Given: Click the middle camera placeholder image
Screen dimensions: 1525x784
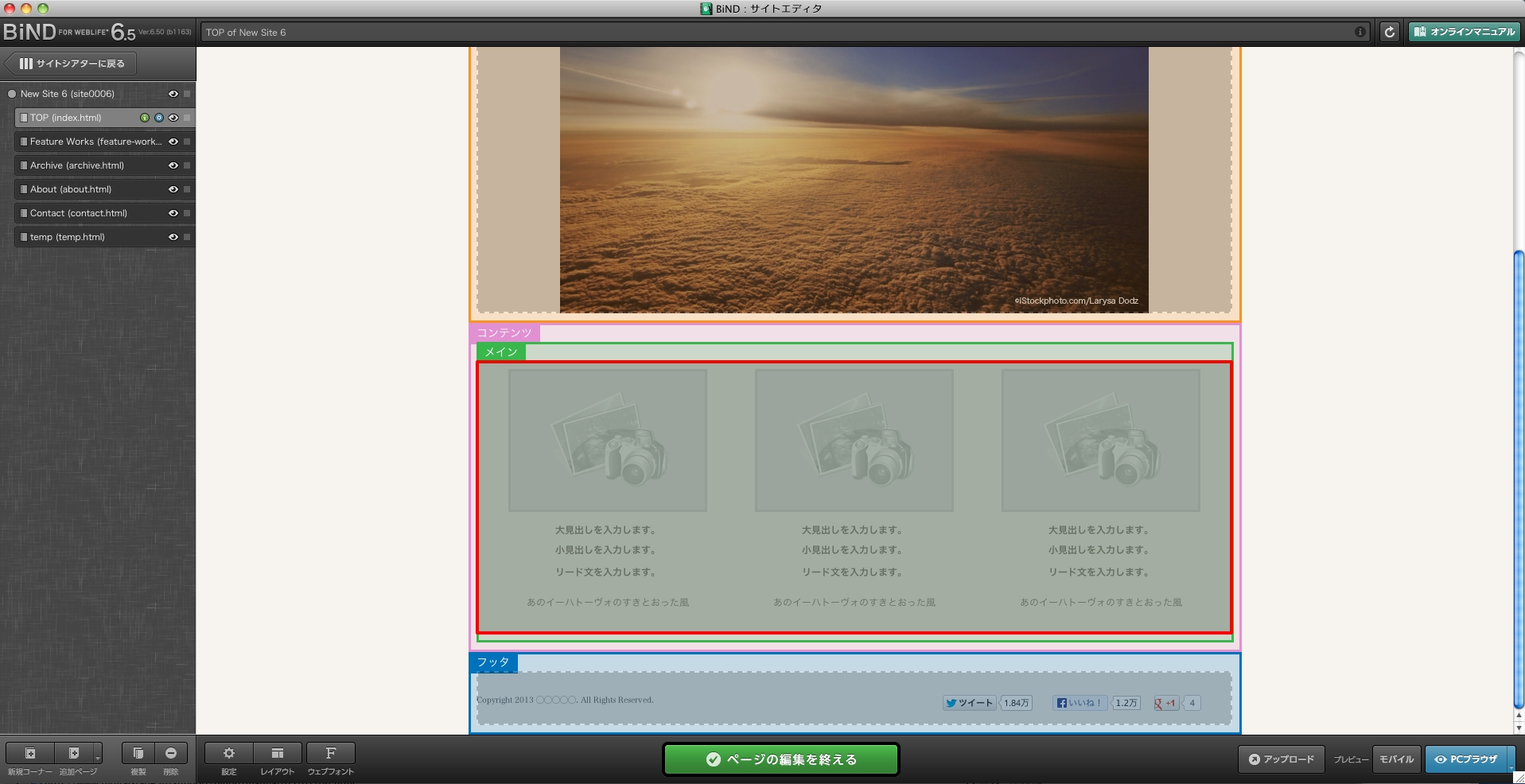Looking at the screenshot, I should (854, 441).
